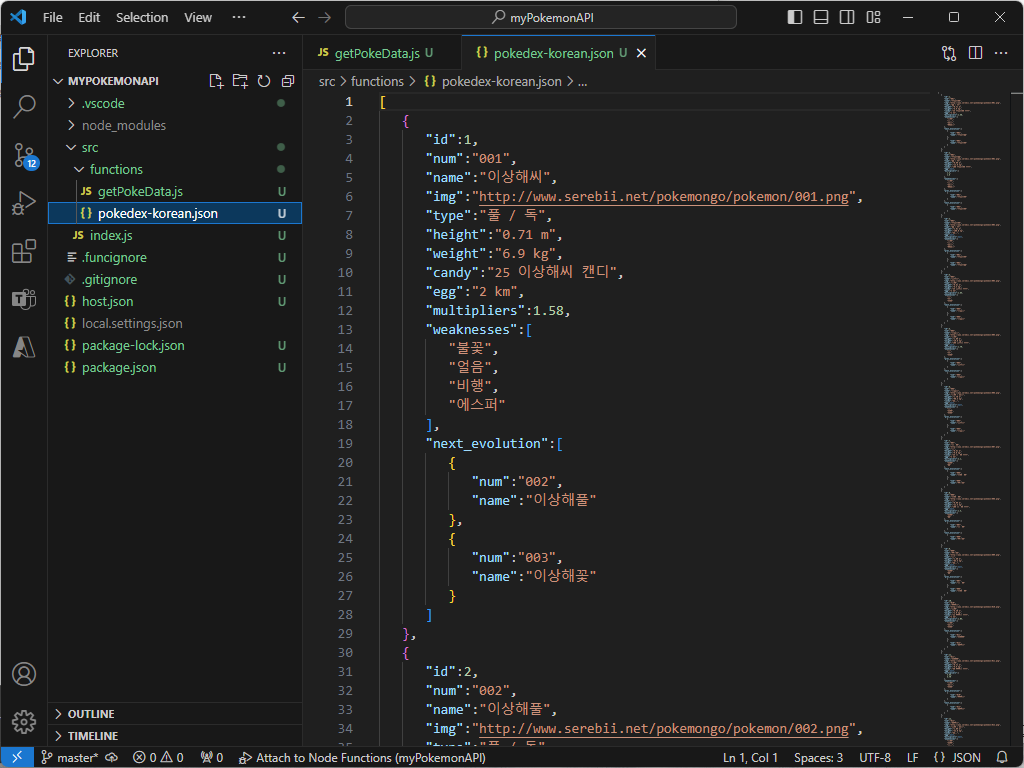Create a new file in MYPOKEMONAPI

tap(216, 81)
